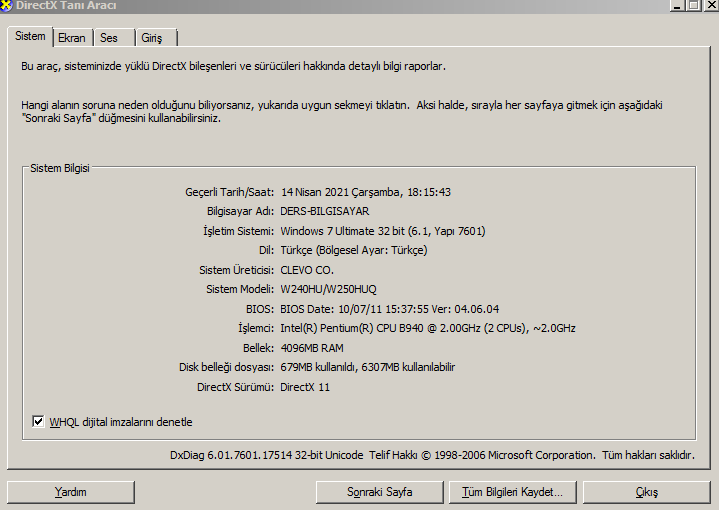This screenshot has width=719, height=510.
Task: Toggle WHQL dijital imzalarını denetle checkbox
Action: tap(39, 421)
